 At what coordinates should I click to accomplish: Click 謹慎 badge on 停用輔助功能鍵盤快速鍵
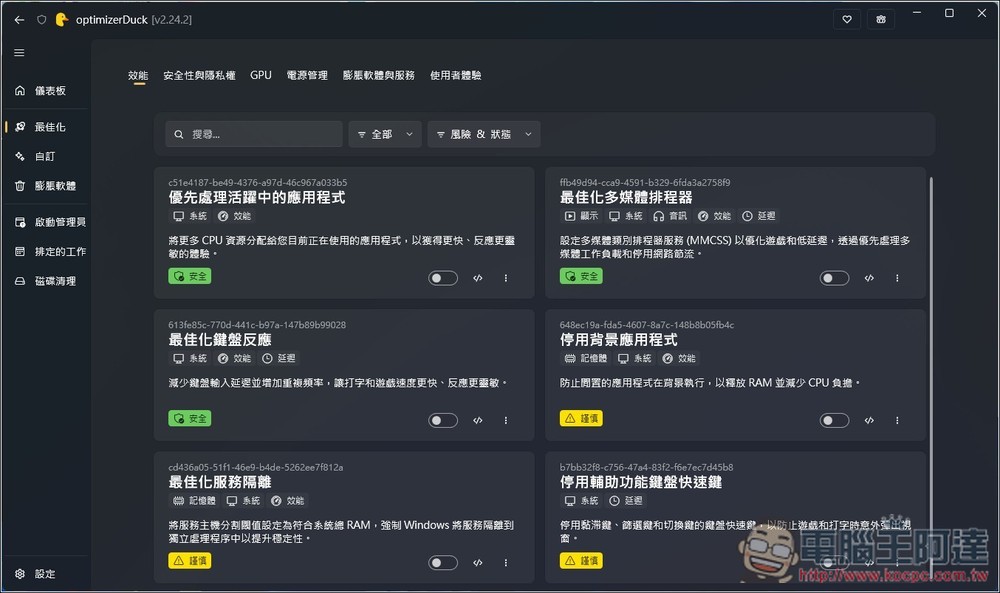581,560
